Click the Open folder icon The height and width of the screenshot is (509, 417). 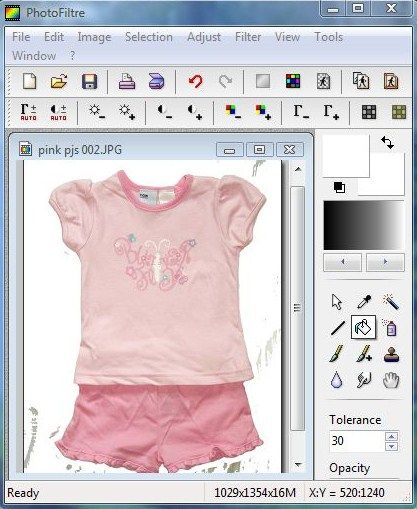point(59,81)
